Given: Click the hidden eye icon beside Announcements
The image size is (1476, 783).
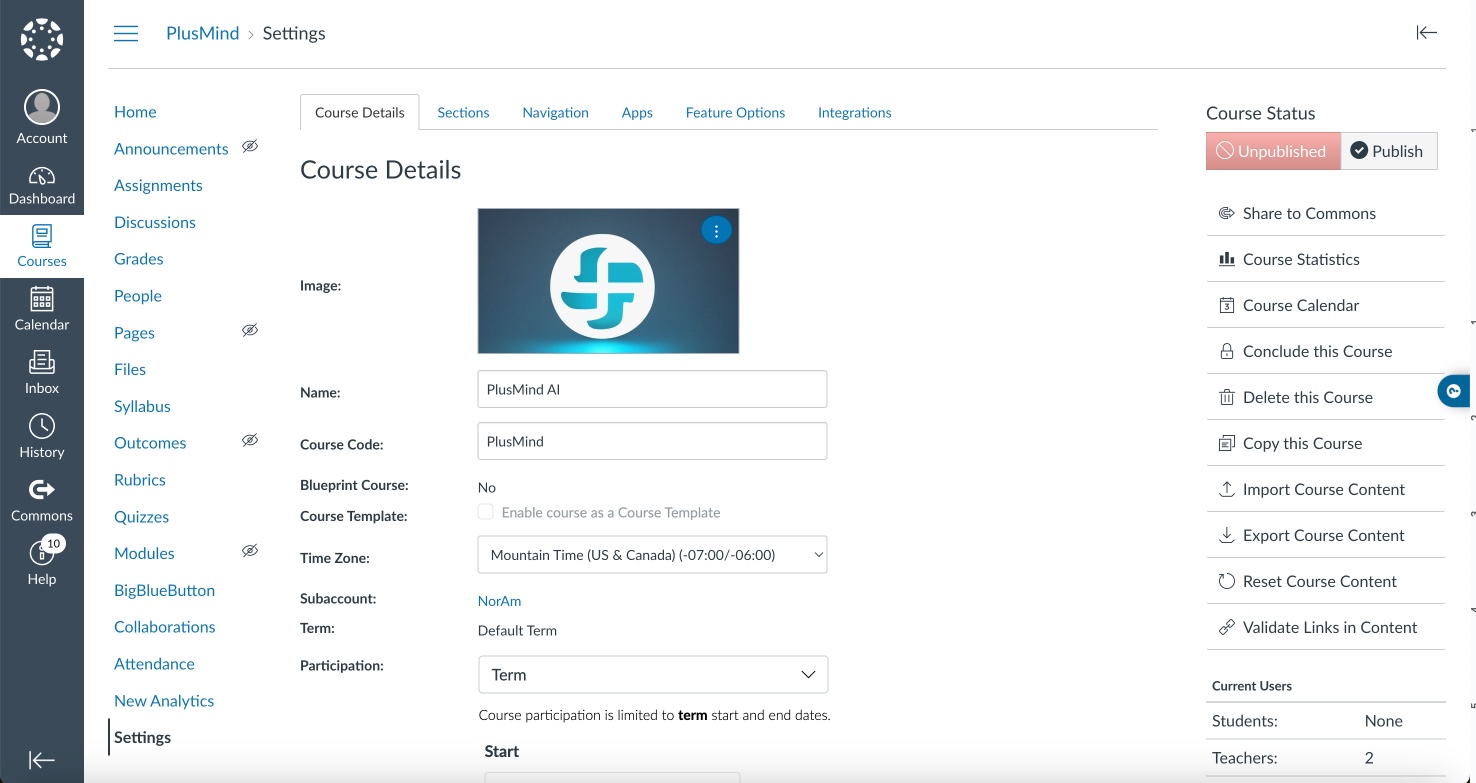Looking at the screenshot, I should pos(250,146).
